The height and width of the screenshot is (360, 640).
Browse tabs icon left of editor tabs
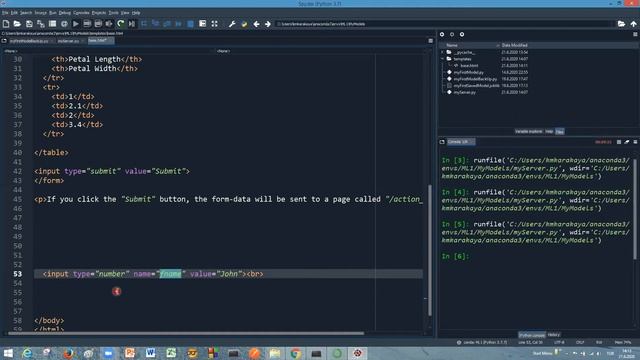point(4,41)
